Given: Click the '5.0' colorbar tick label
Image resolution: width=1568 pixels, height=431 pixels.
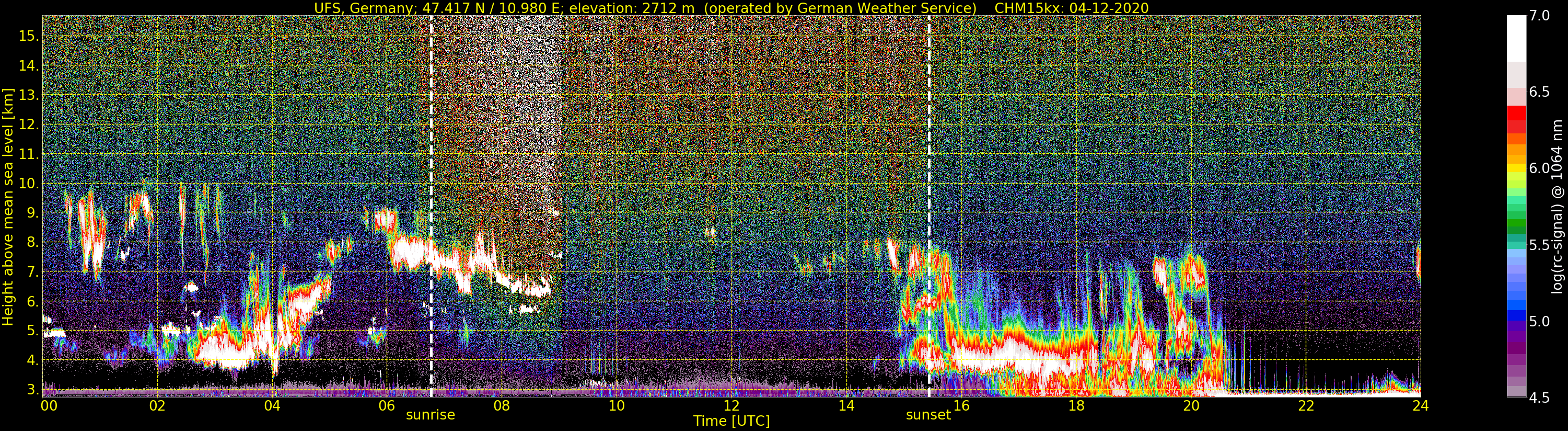Looking at the screenshot, I should click(1539, 321).
